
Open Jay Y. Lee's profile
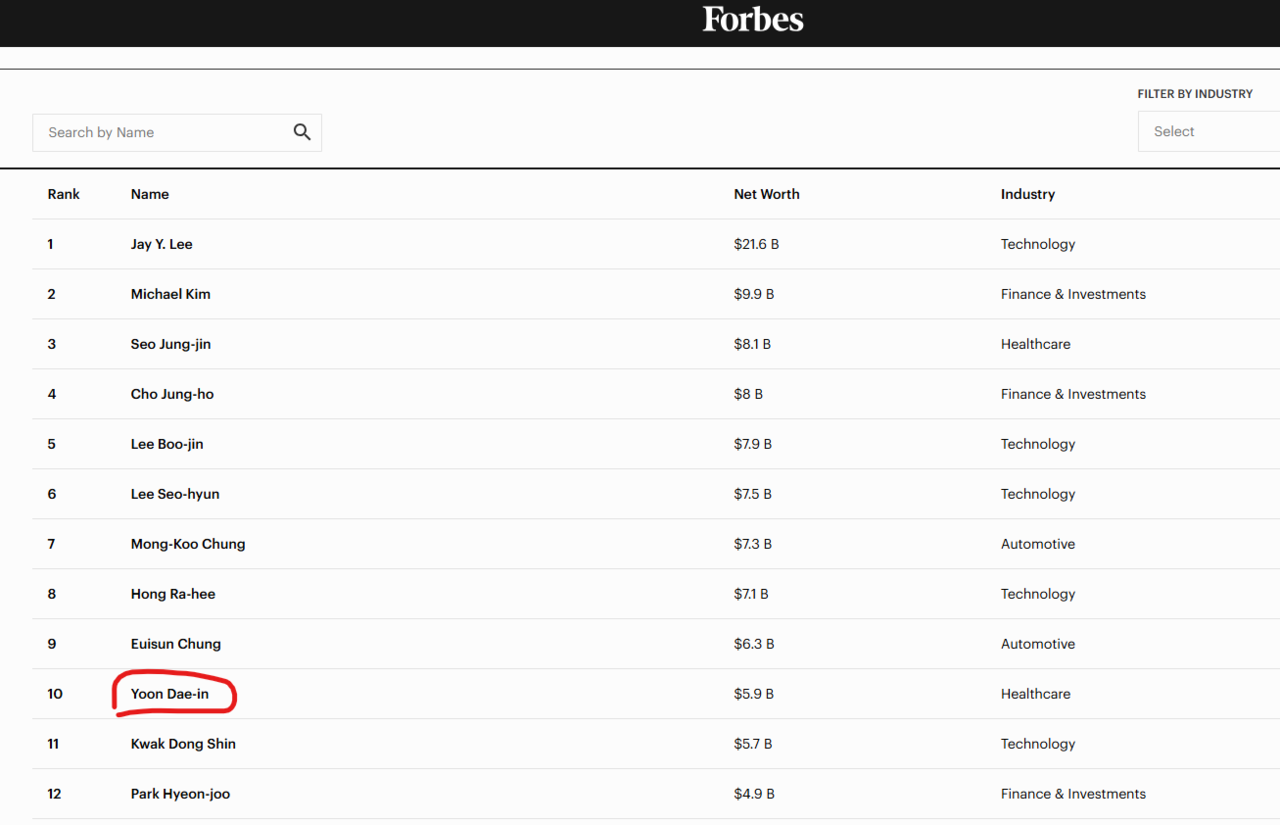161,244
